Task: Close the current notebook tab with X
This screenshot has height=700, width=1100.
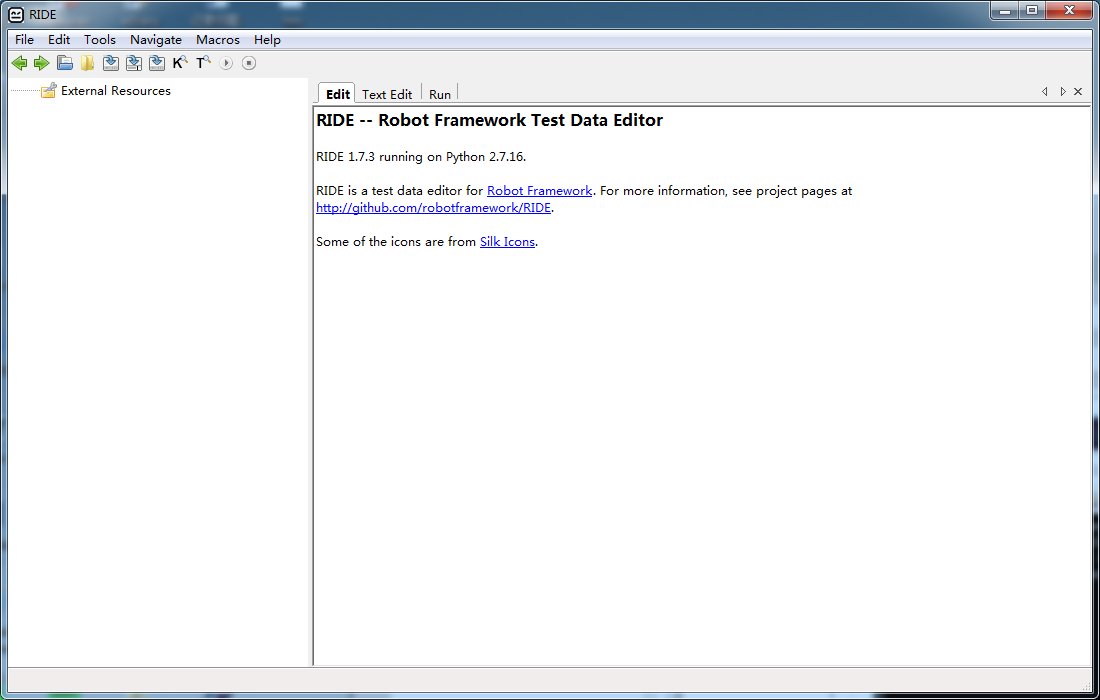Action: pyautogui.click(x=1078, y=92)
